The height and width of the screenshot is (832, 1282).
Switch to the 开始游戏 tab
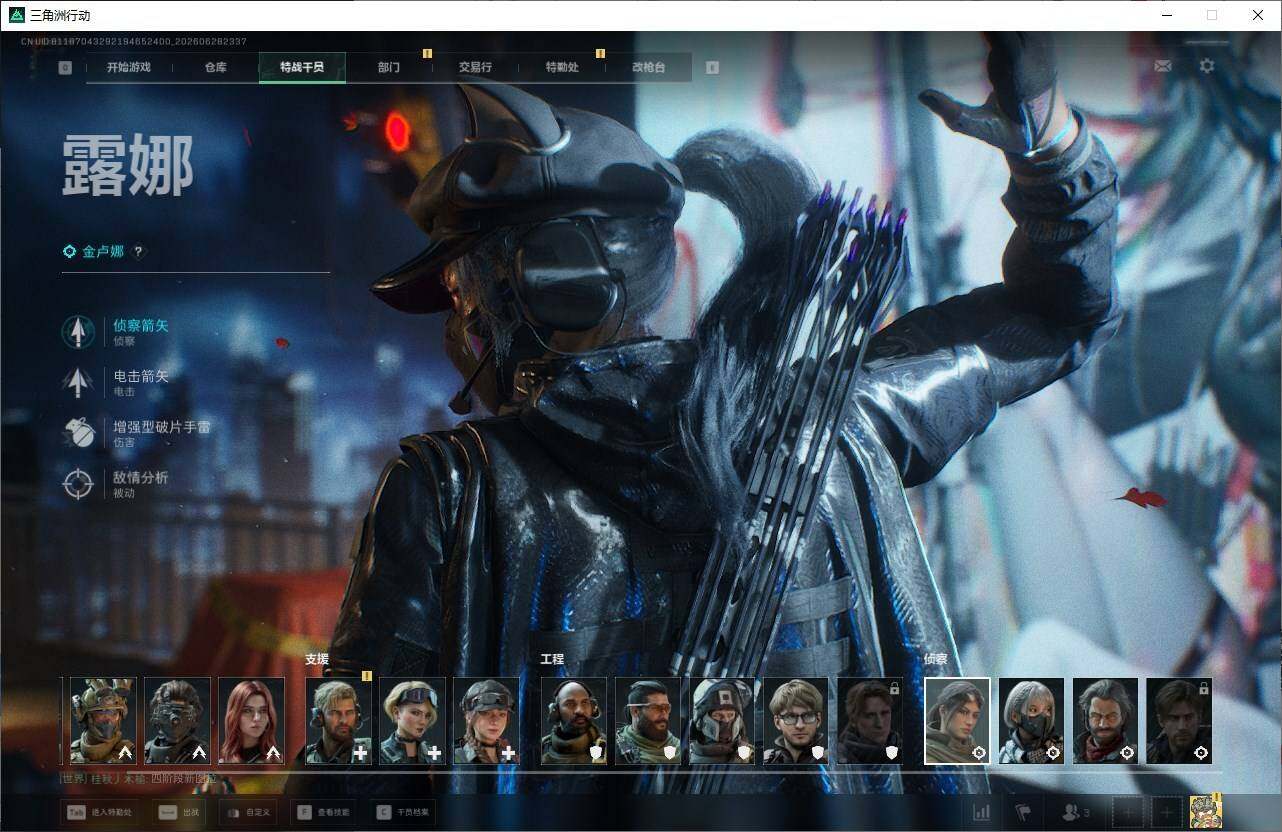129,68
